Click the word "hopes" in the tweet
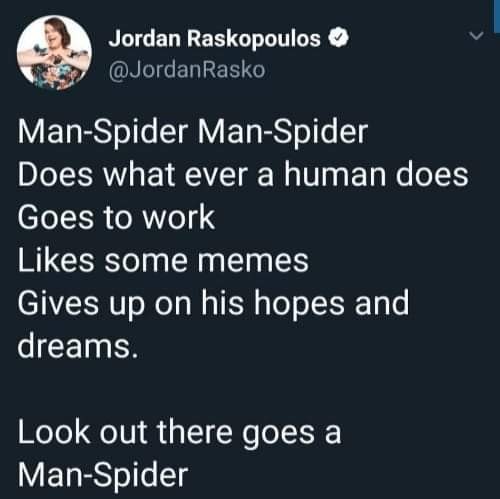The image size is (500, 499). coord(299,304)
